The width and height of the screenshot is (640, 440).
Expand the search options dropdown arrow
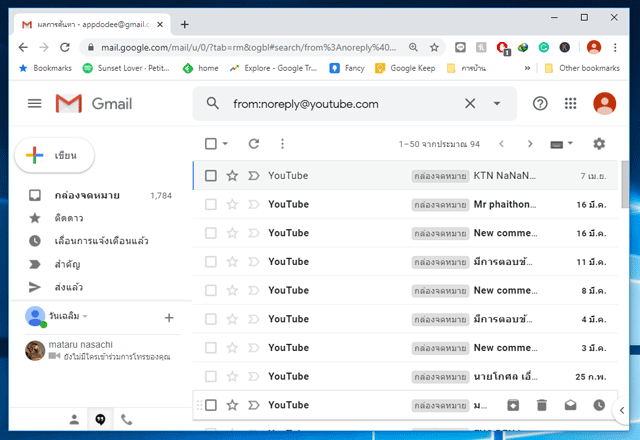click(x=497, y=104)
